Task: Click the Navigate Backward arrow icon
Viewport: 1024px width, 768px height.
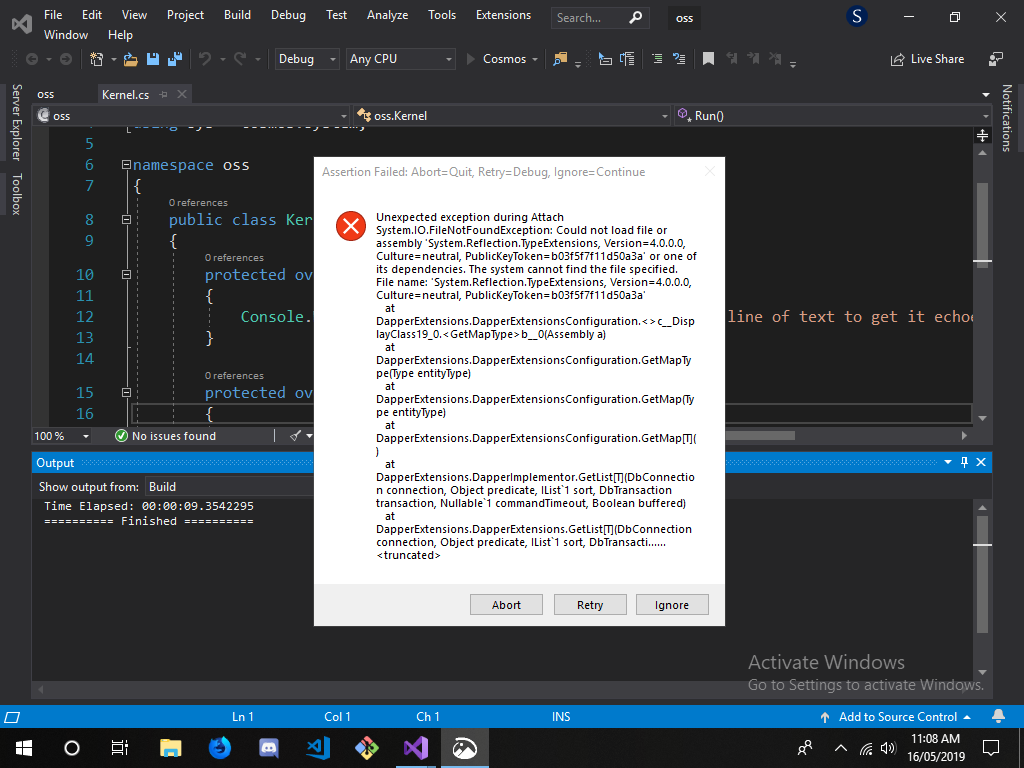Action: pyautogui.click(x=31, y=58)
